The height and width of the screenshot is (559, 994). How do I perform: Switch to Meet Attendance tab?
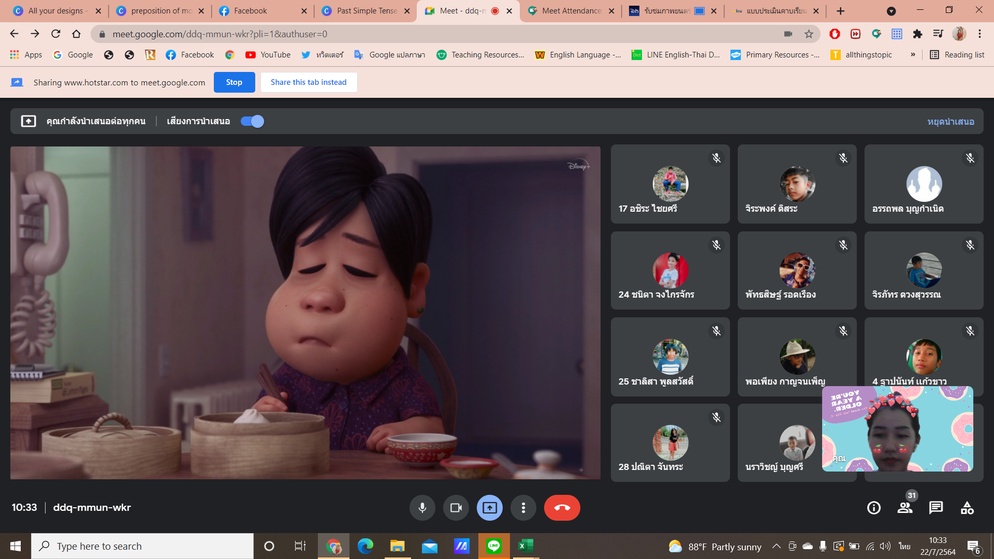tap(569, 11)
